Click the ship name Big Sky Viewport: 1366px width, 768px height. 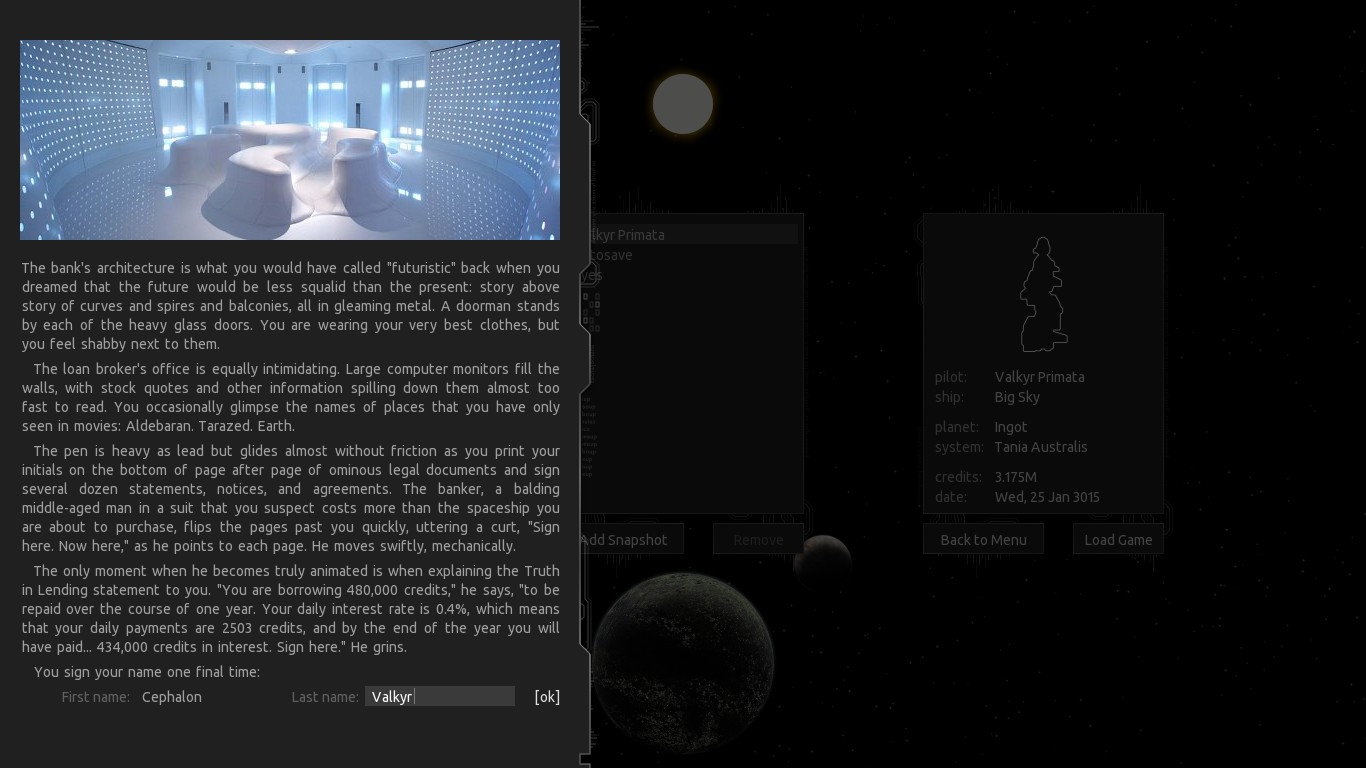pos(1017,397)
